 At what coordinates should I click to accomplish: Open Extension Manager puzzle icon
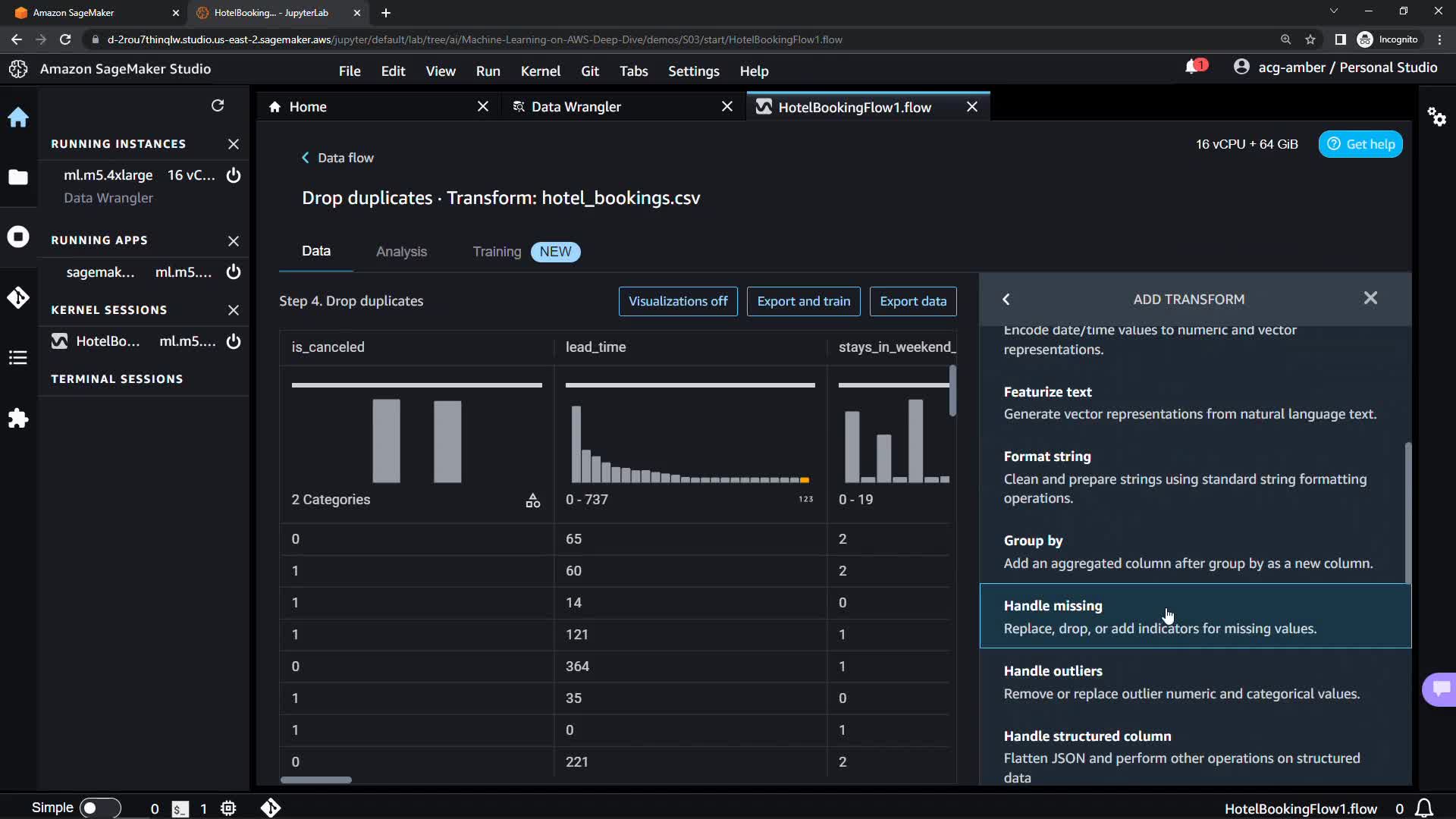click(x=18, y=418)
